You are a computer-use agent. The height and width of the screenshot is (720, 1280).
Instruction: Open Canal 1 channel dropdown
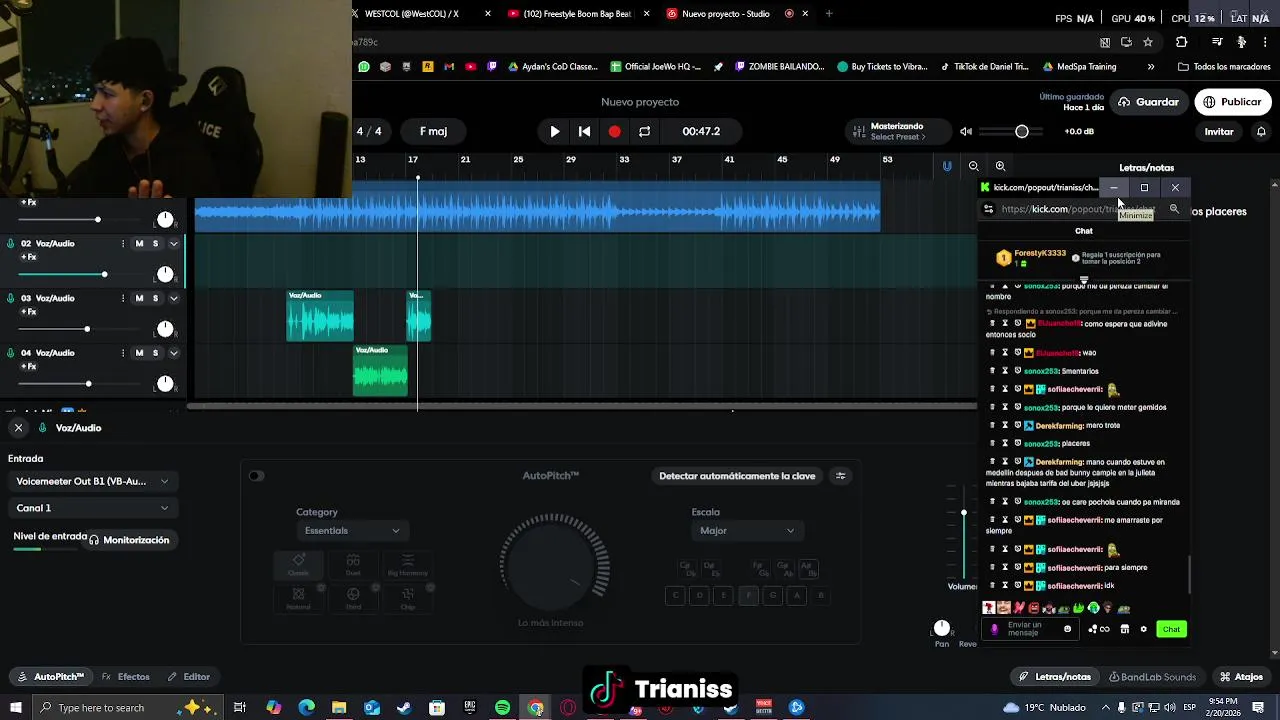[x=92, y=508]
